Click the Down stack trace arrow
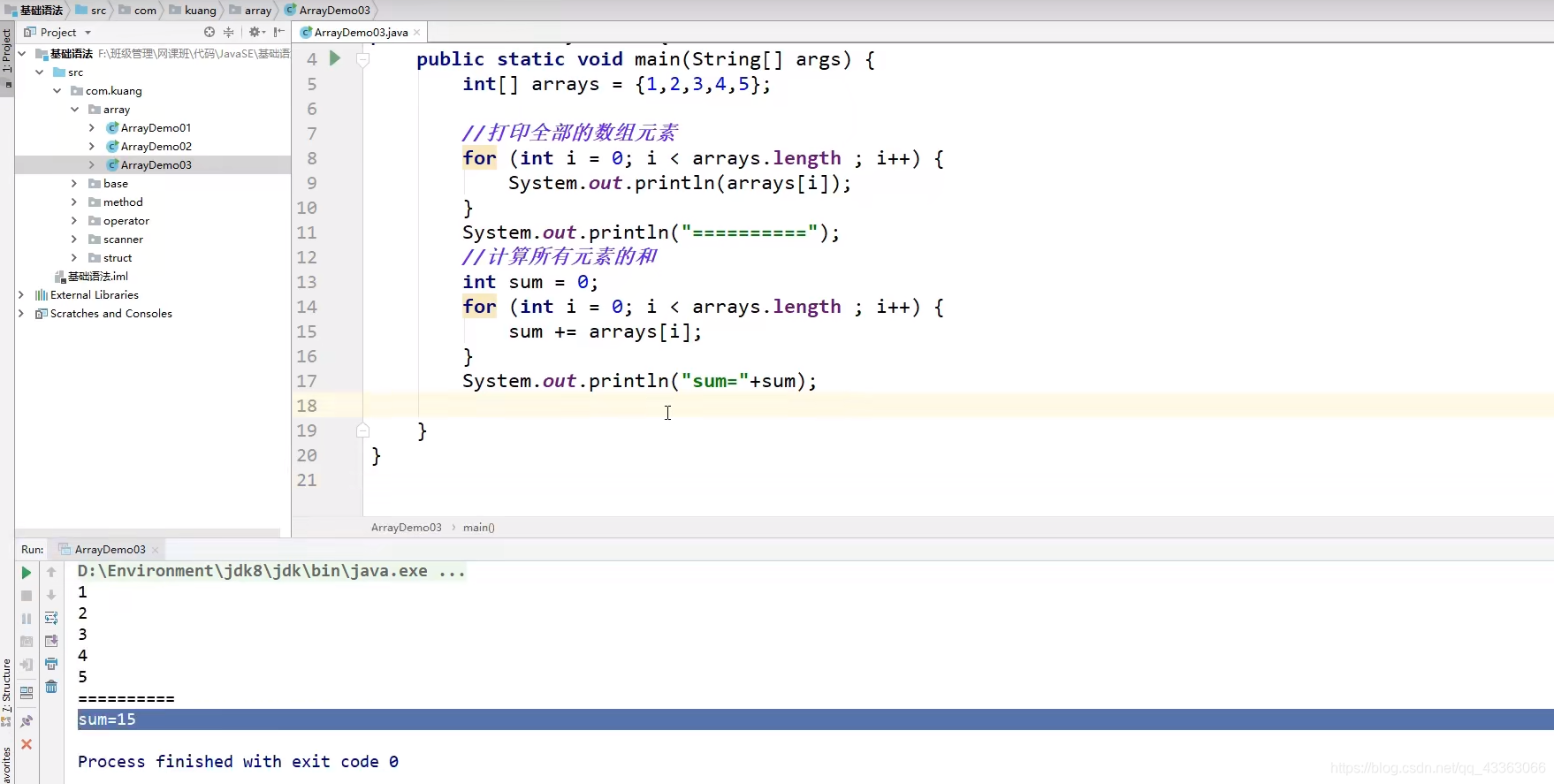The height and width of the screenshot is (784, 1554). tap(51, 596)
